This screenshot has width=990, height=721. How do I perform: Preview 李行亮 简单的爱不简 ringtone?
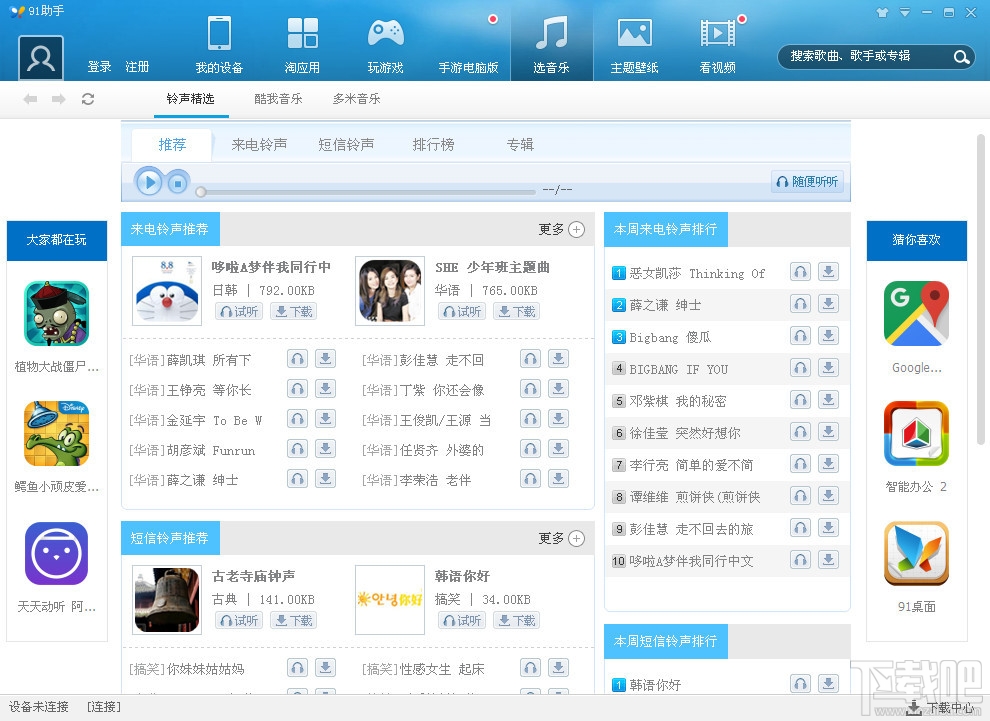(x=801, y=464)
